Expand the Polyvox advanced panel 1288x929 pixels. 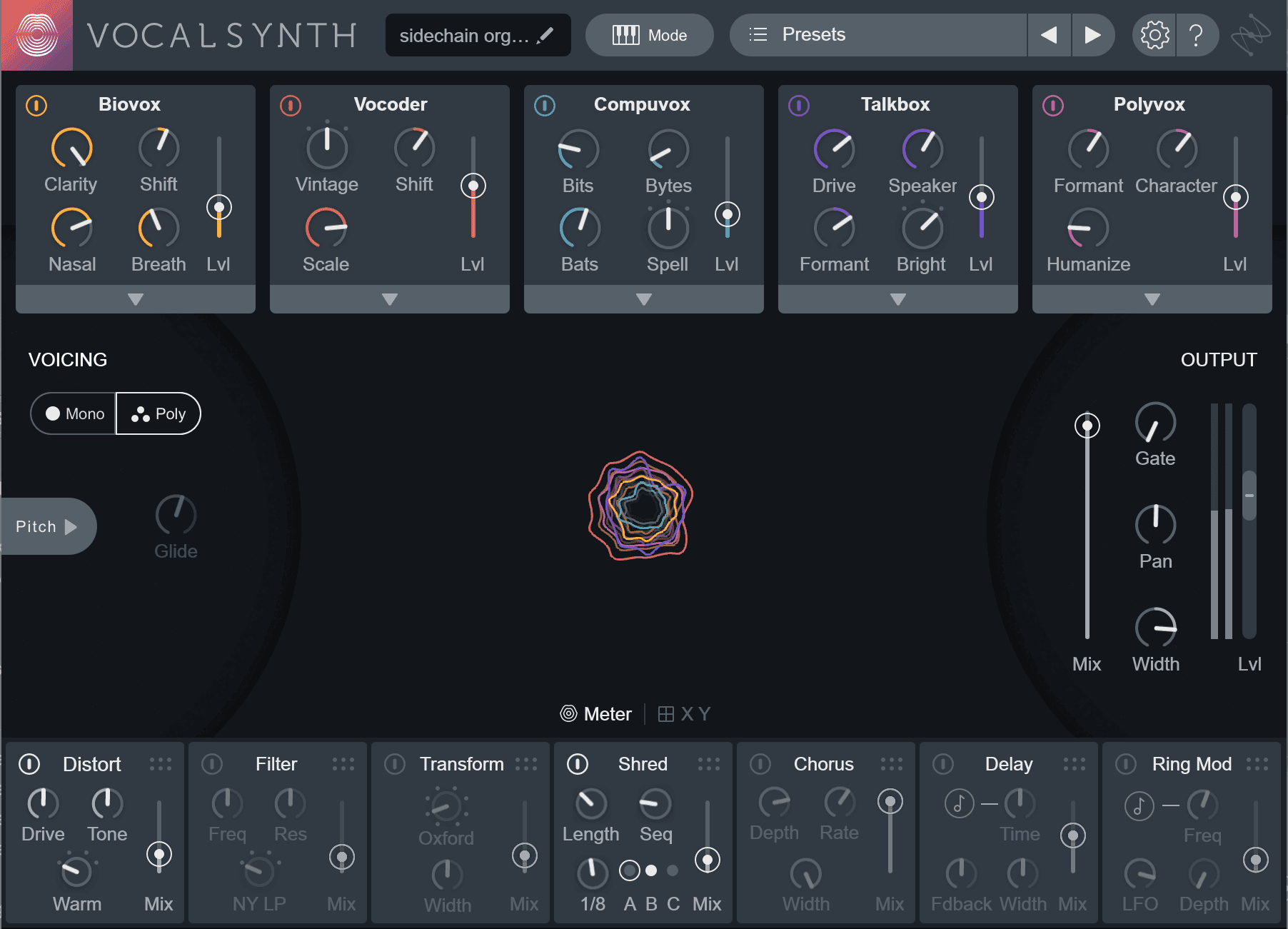tap(1152, 299)
